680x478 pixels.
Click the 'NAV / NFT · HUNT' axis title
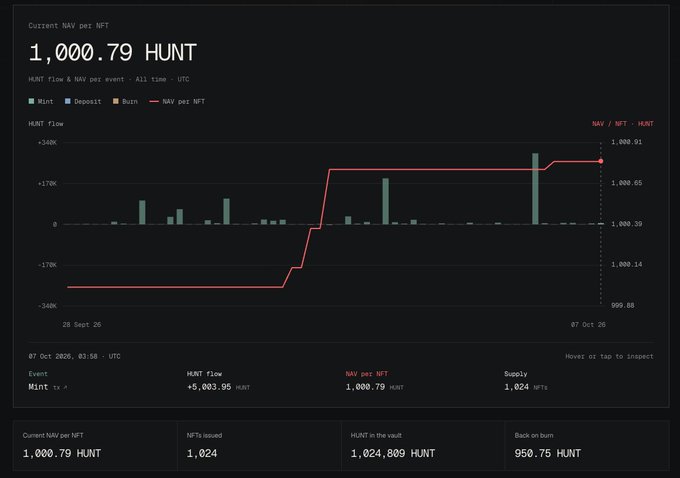[623, 124]
